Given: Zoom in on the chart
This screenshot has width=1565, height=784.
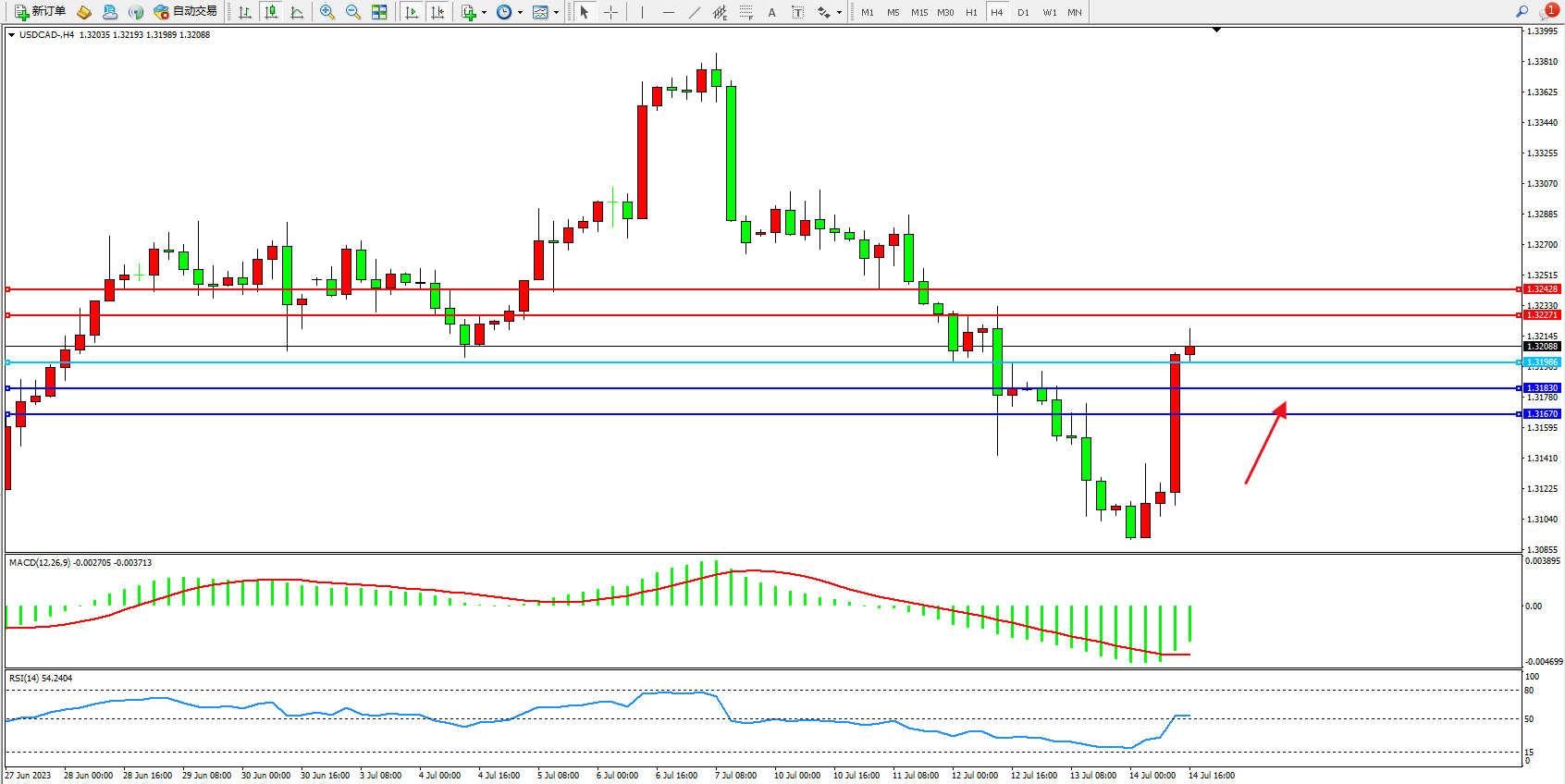Looking at the screenshot, I should [x=327, y=12].
